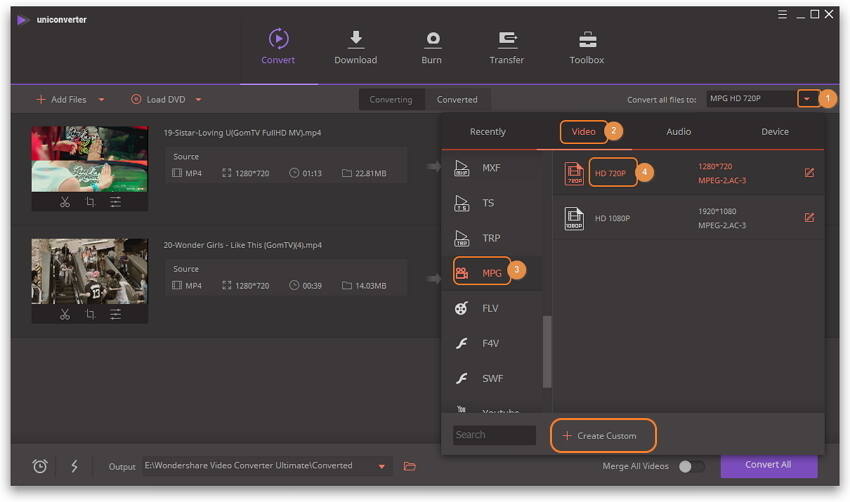The height and width of the screenshot is (502, 850).
Task: Choose the TRP format icon
Action: coord(461,238)
